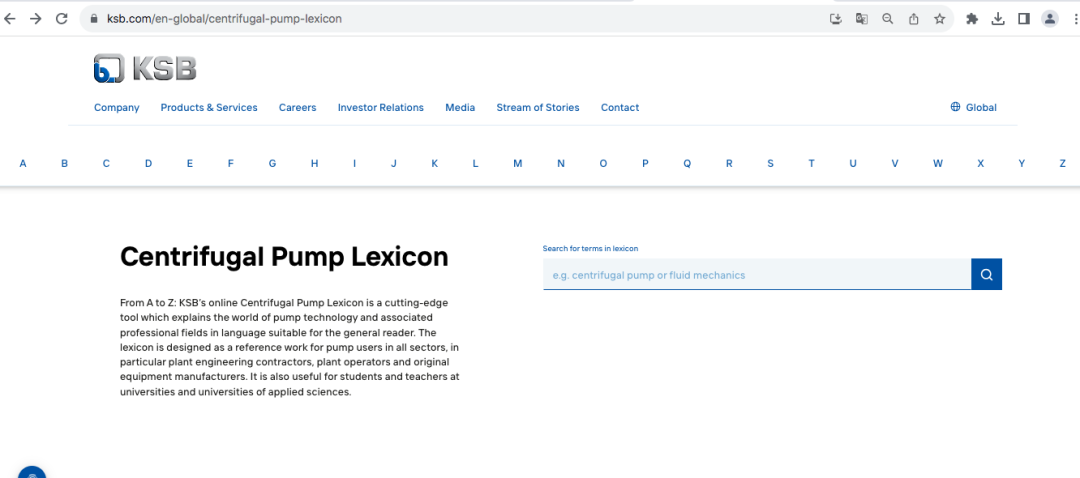Open the downloads icon in toolbar
The height and width of the screenshot is (478, 1080).
pyautogui.click(x=998, y=19)
